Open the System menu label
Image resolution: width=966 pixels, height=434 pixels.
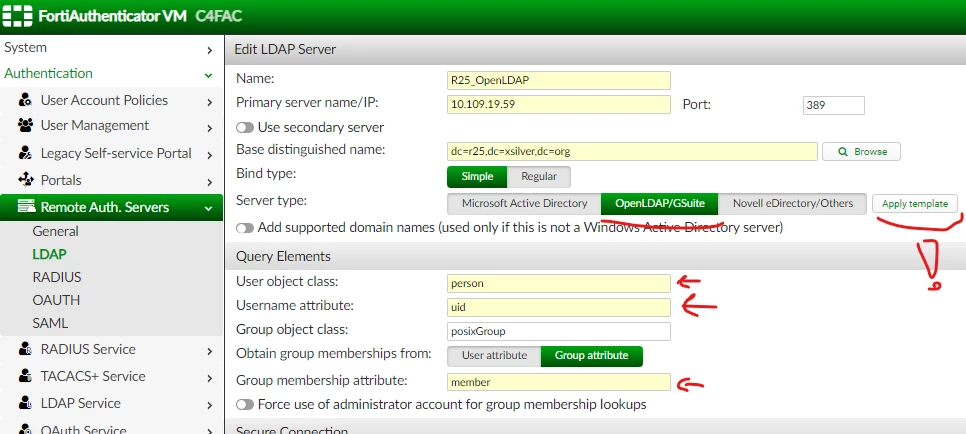(x=25, y=47)
